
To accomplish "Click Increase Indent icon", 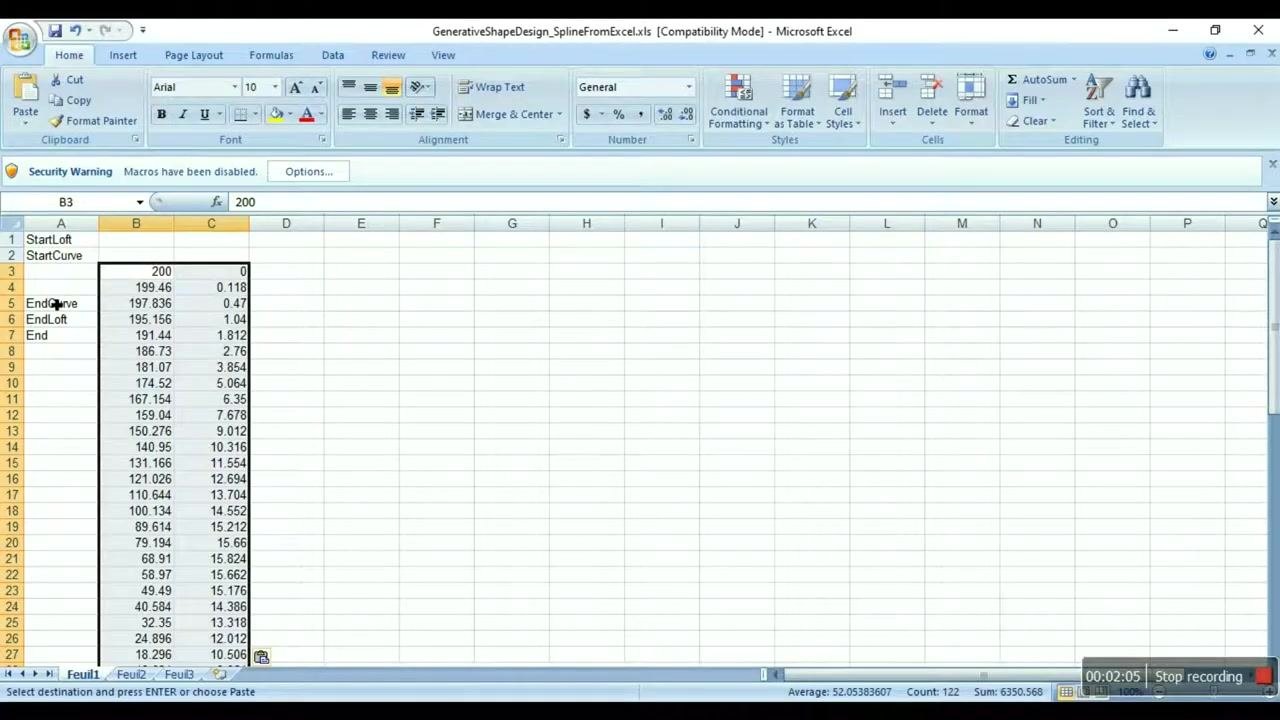I will [x=438, y=114].
